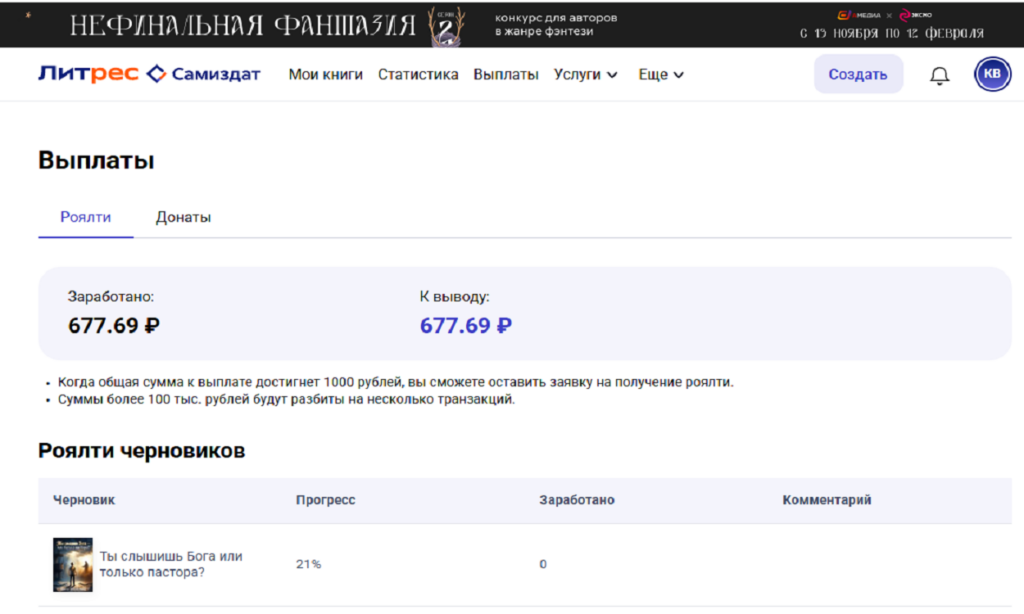Select the Роялти tab
1024x614 pixels.
85,217
